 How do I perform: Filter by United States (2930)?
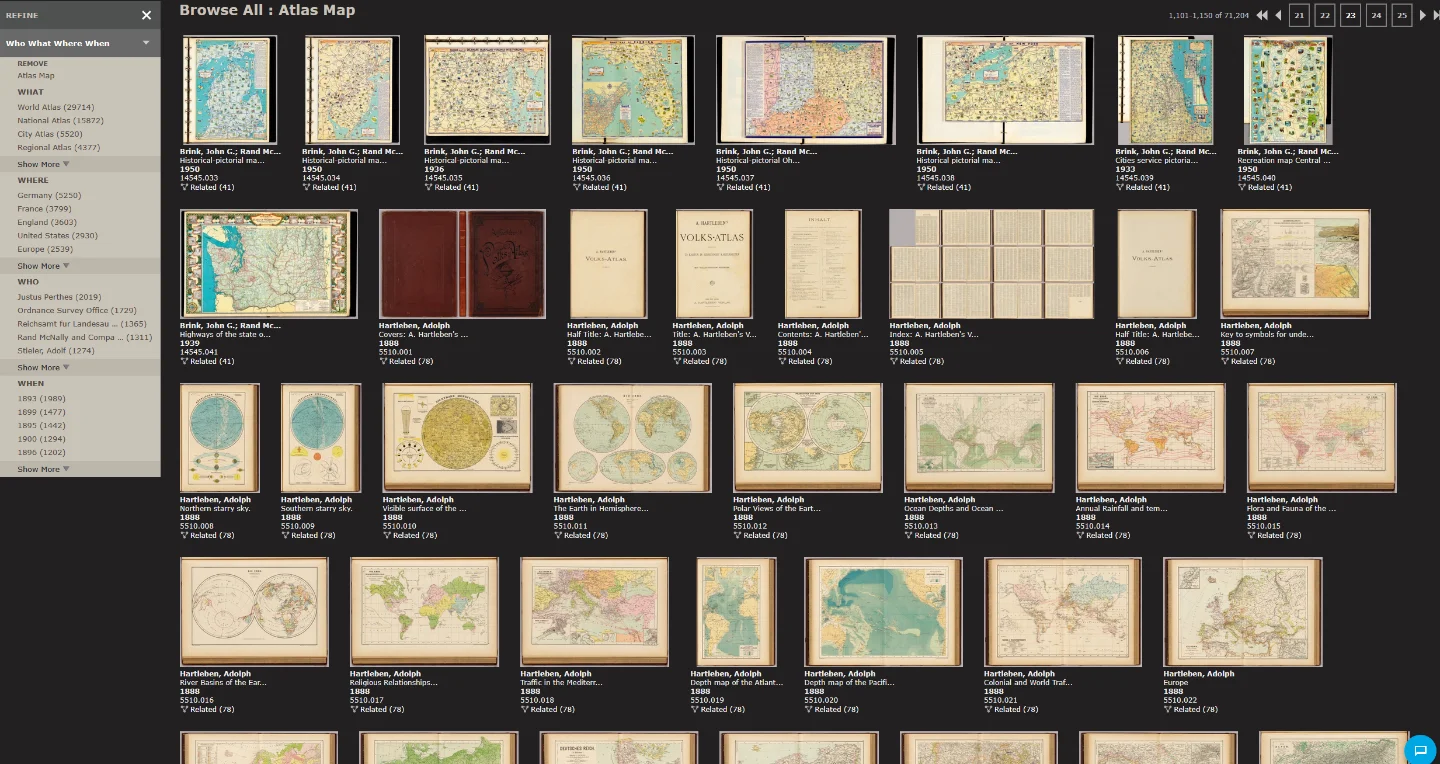click(x=57, y=236)
